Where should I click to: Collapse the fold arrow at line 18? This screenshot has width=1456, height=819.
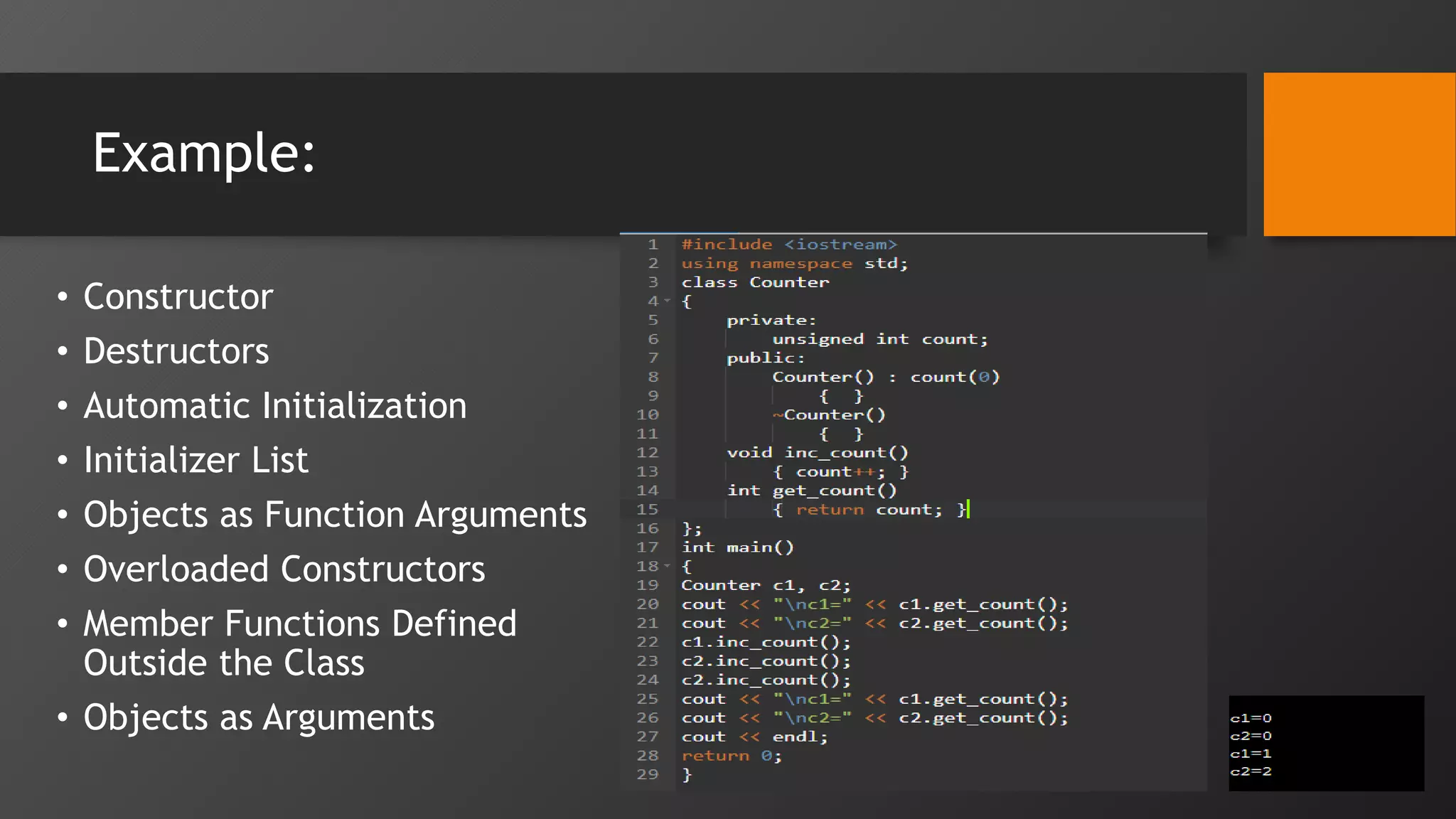(x=667, y=567)
